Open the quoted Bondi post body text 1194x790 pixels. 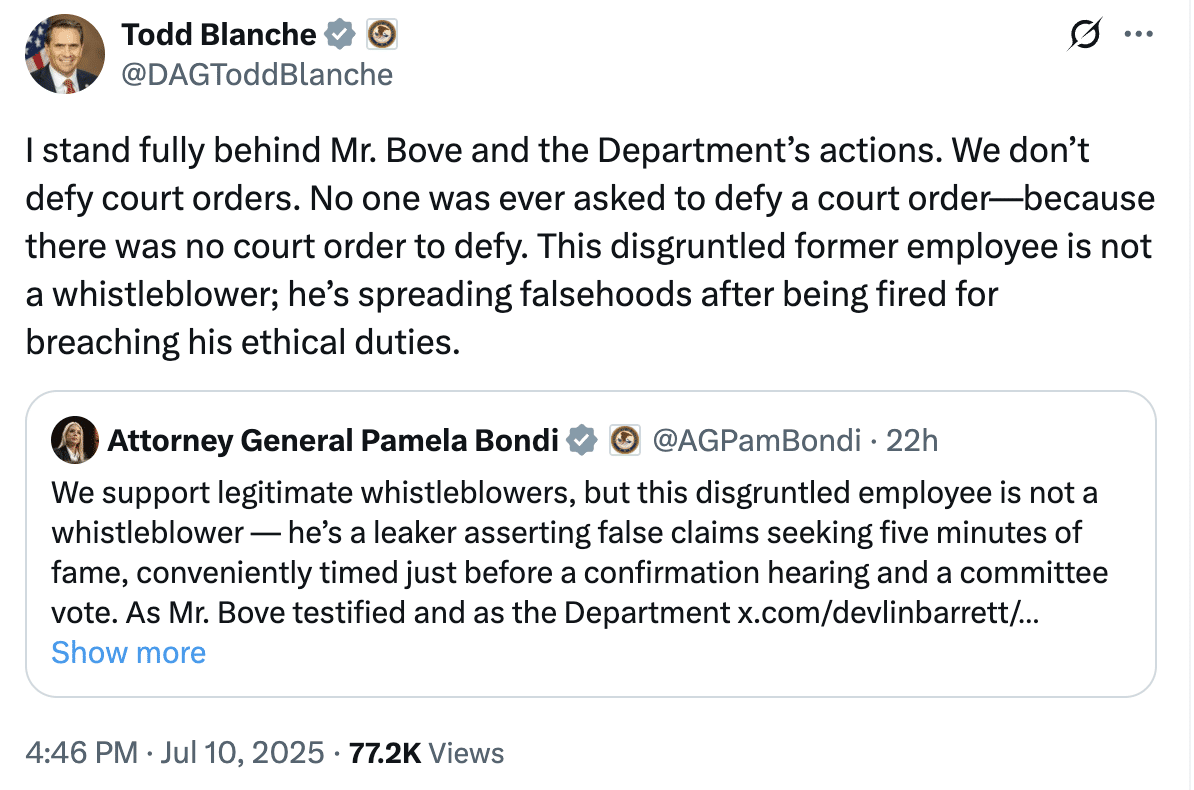(579, 552)
